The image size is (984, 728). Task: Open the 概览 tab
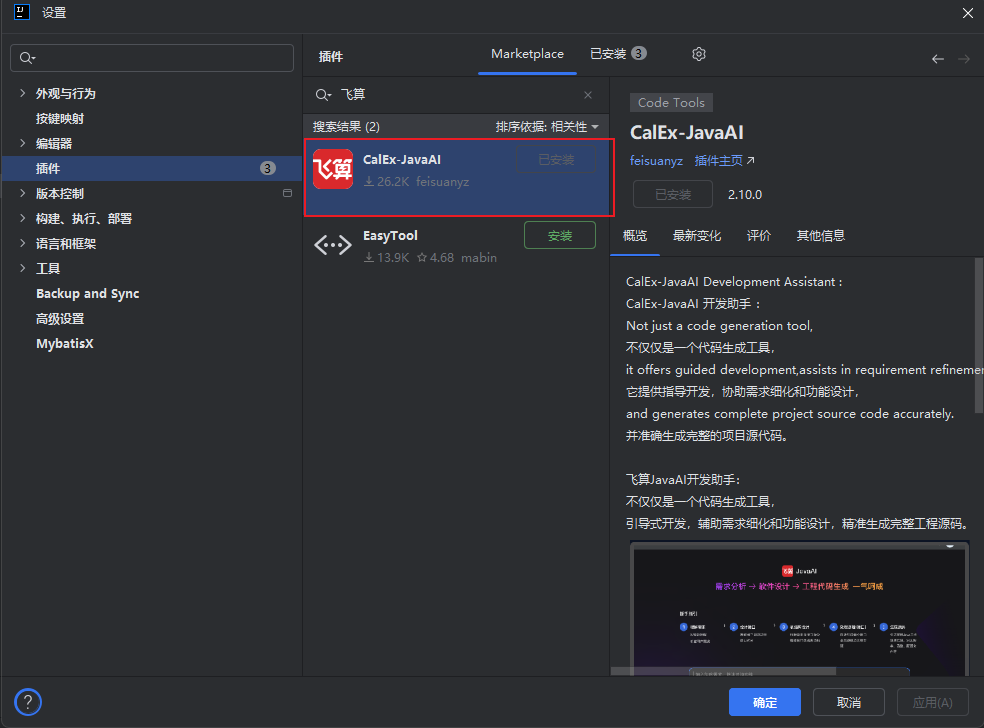[634, 236]
